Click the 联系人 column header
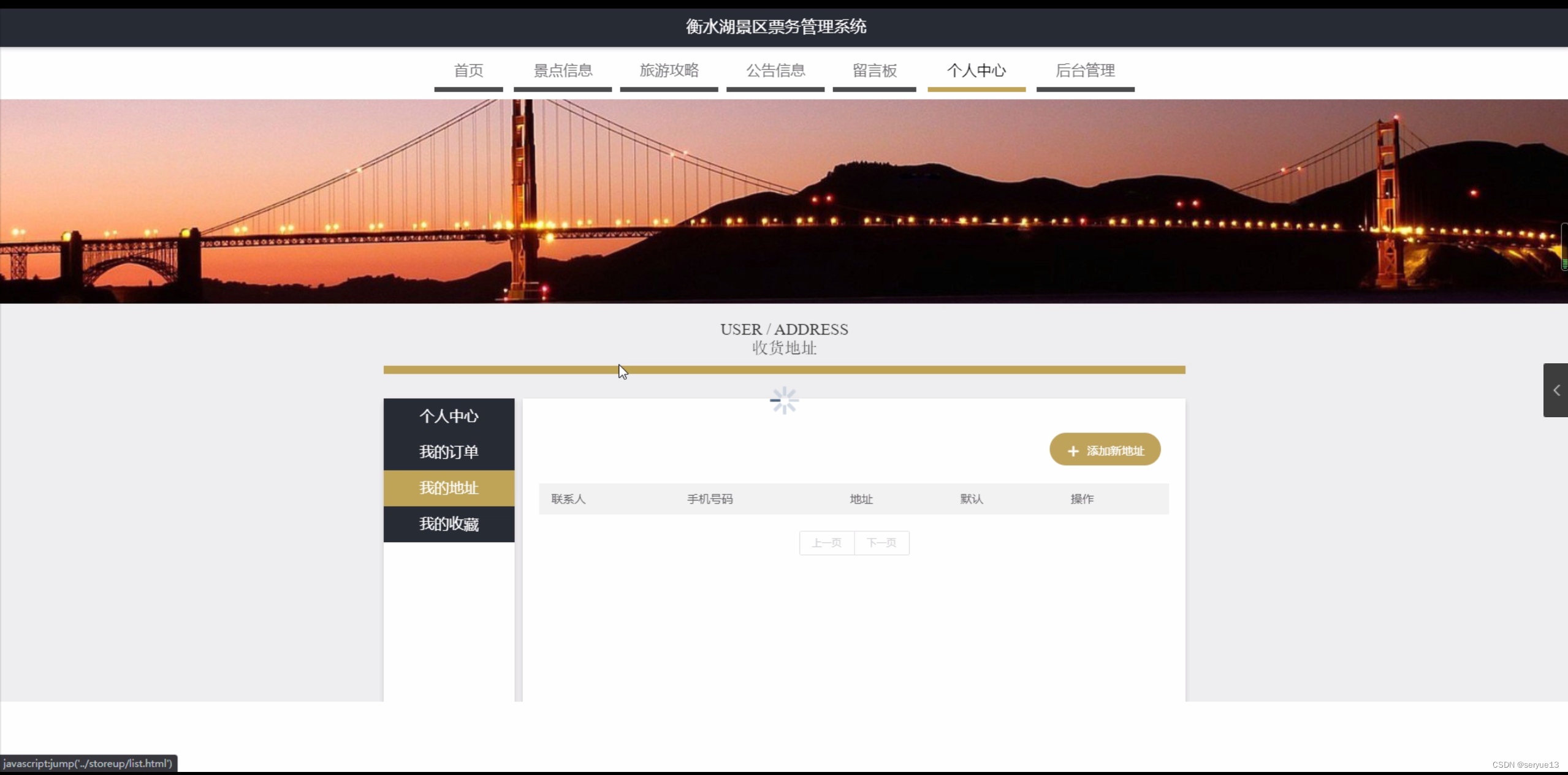This screenshot has width=1568, height=775. (568, 499)
